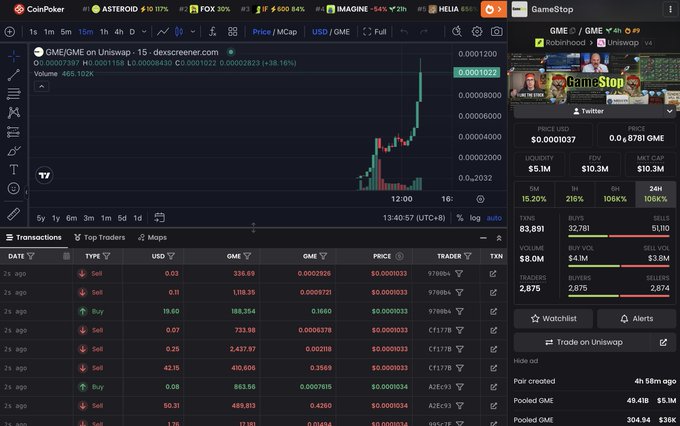Open transaction link for 336.69 GME sell

(493, 274)
